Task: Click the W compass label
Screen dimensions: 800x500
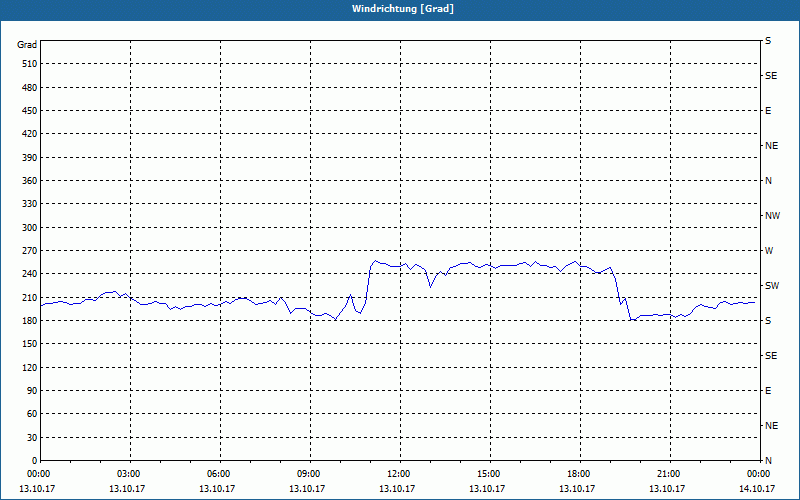Action: point(769,251)
